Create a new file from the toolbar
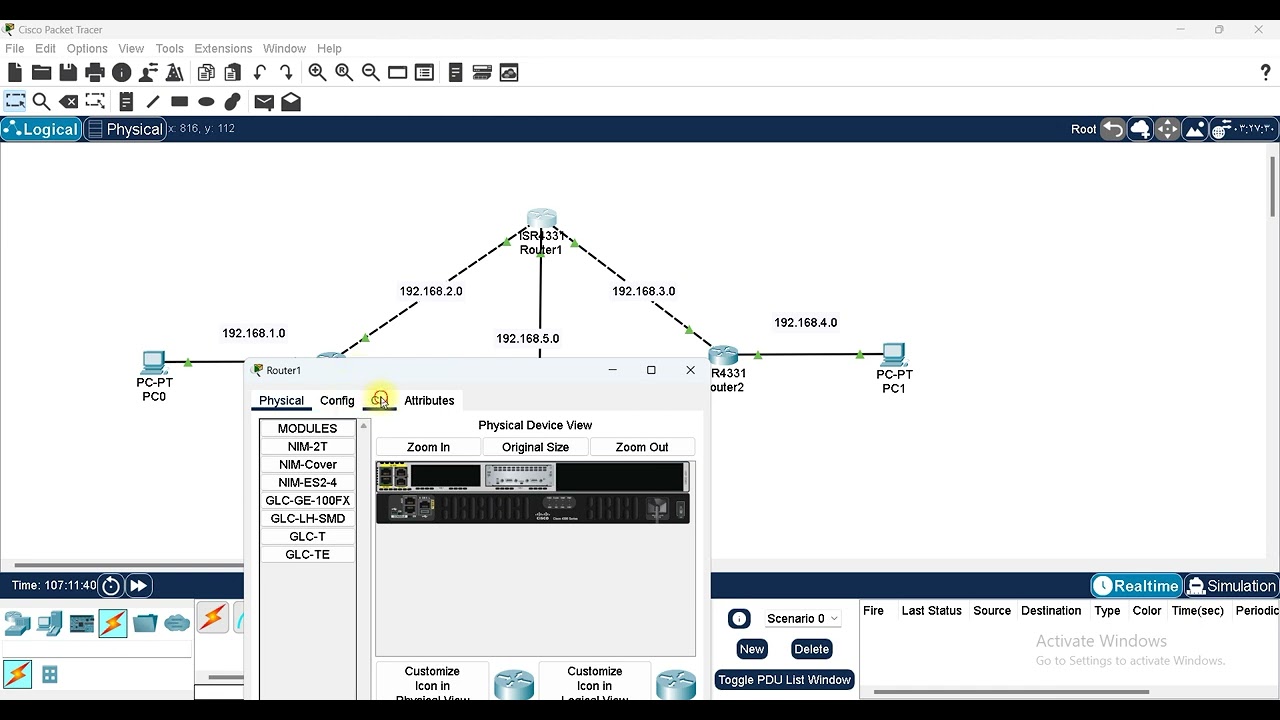This screenshot has height=720, width=1280. click(14, 72)
